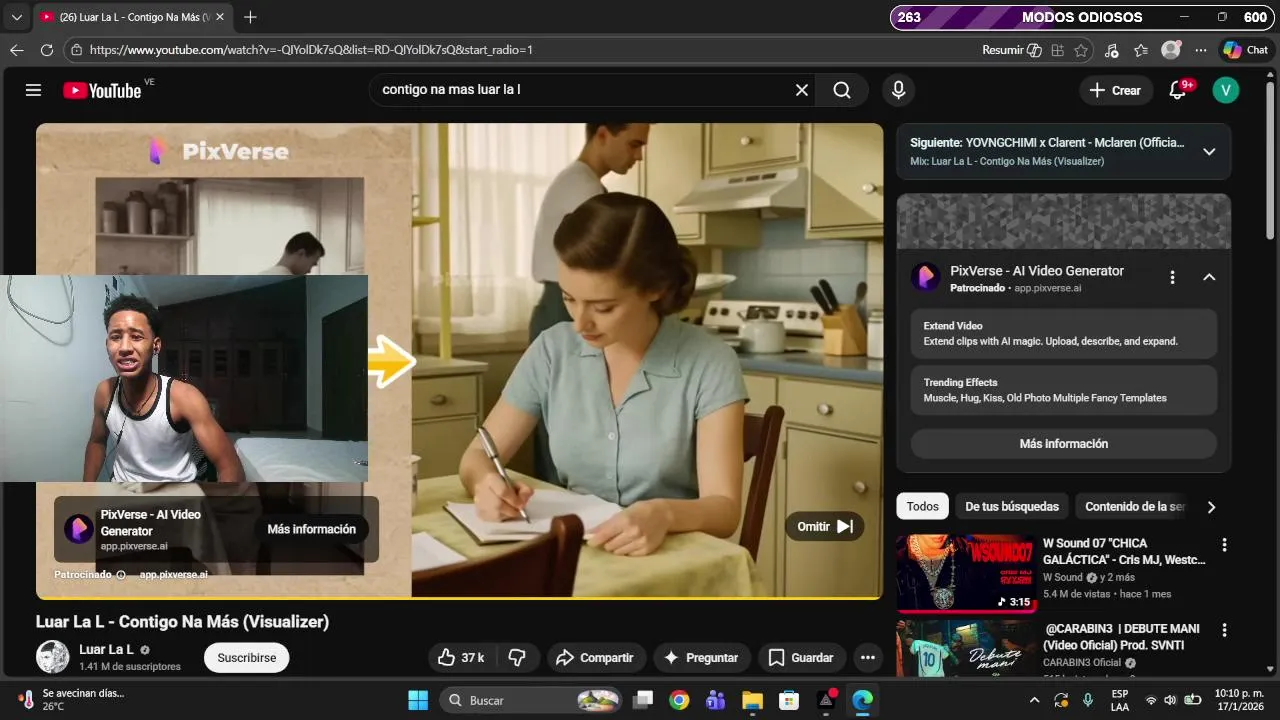Open taskbar weather widget 26°C
Viewport: 1280px width, 720px height.
coord(70,700)
